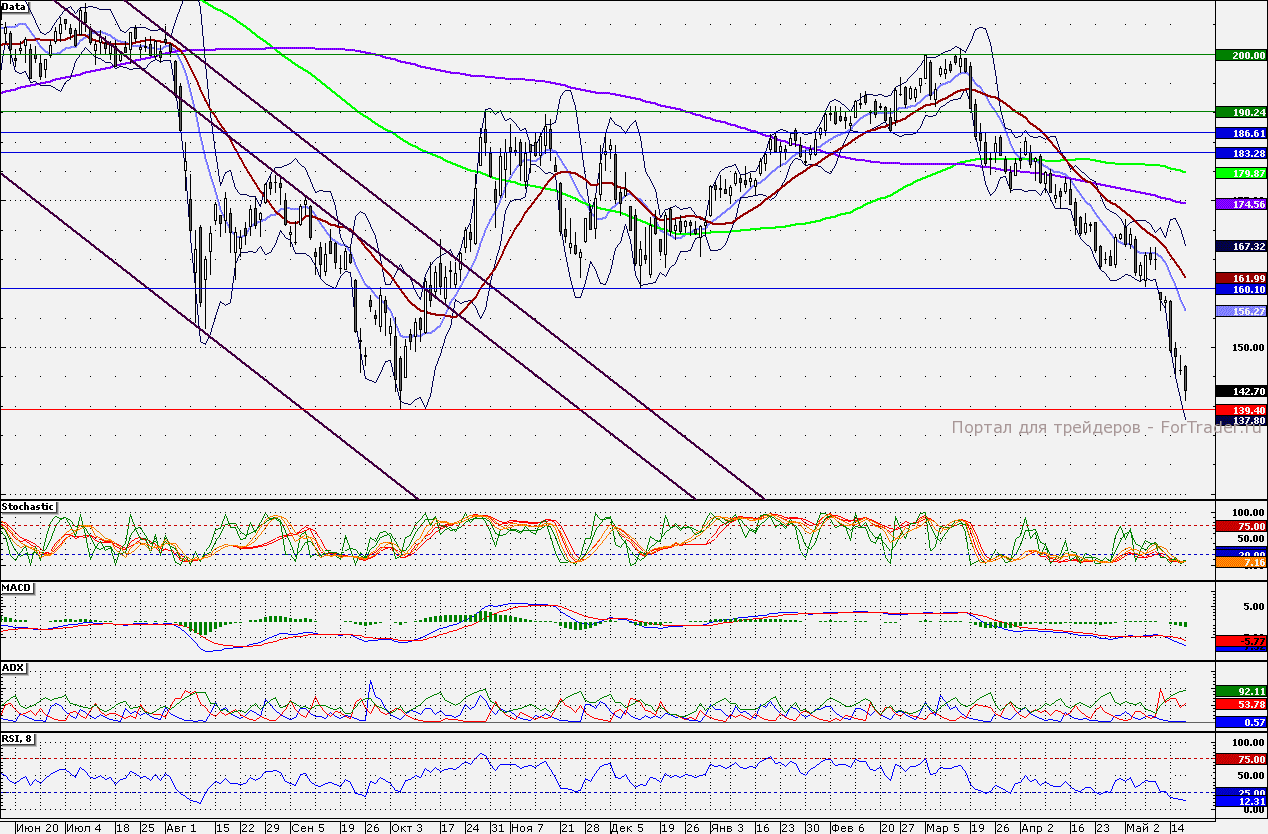
Task: Click the 'ADX' indicator label
Action: (14, 666)
